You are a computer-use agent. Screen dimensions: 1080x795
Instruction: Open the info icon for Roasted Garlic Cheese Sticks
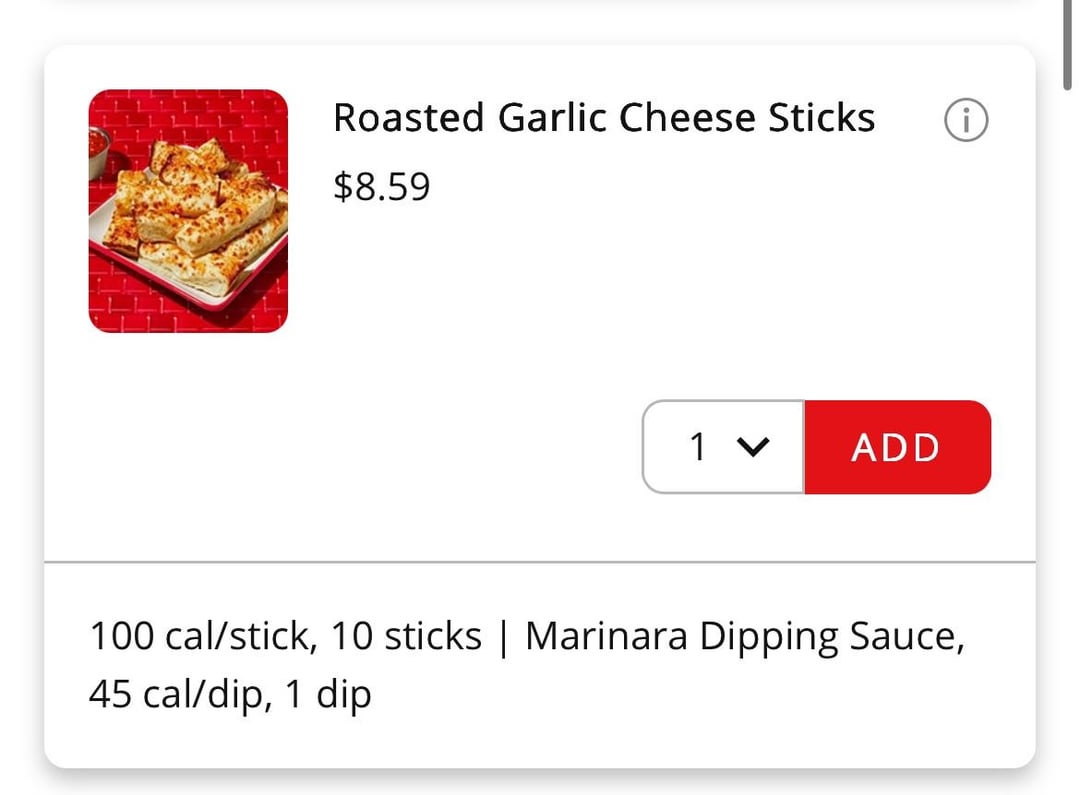(965, 121)
